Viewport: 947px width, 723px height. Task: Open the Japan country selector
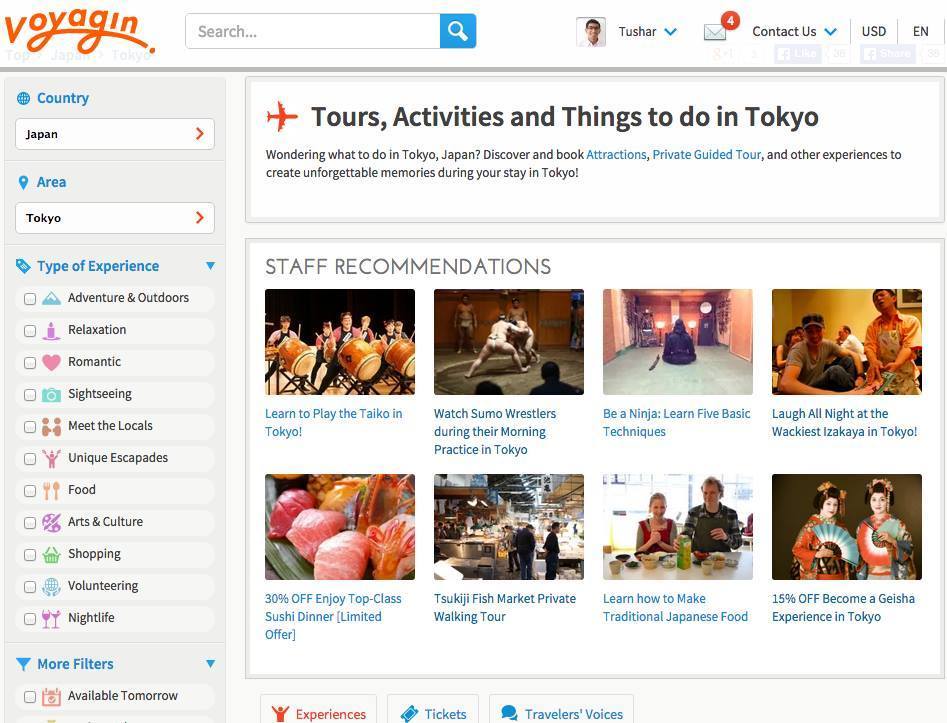pos(115,134)
